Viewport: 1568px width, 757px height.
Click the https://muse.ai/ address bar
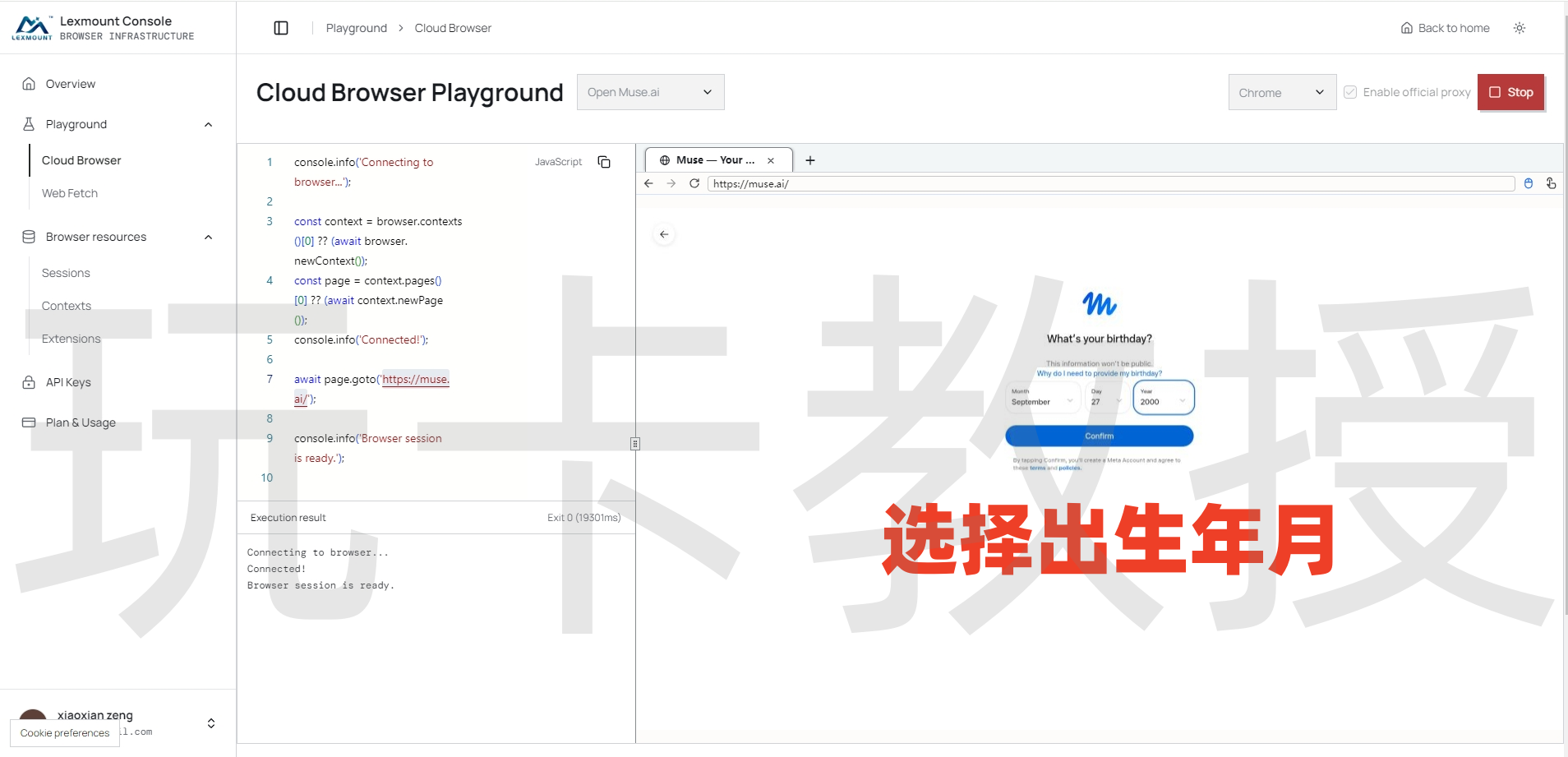pyautogui.click(x=1110, y=183)
